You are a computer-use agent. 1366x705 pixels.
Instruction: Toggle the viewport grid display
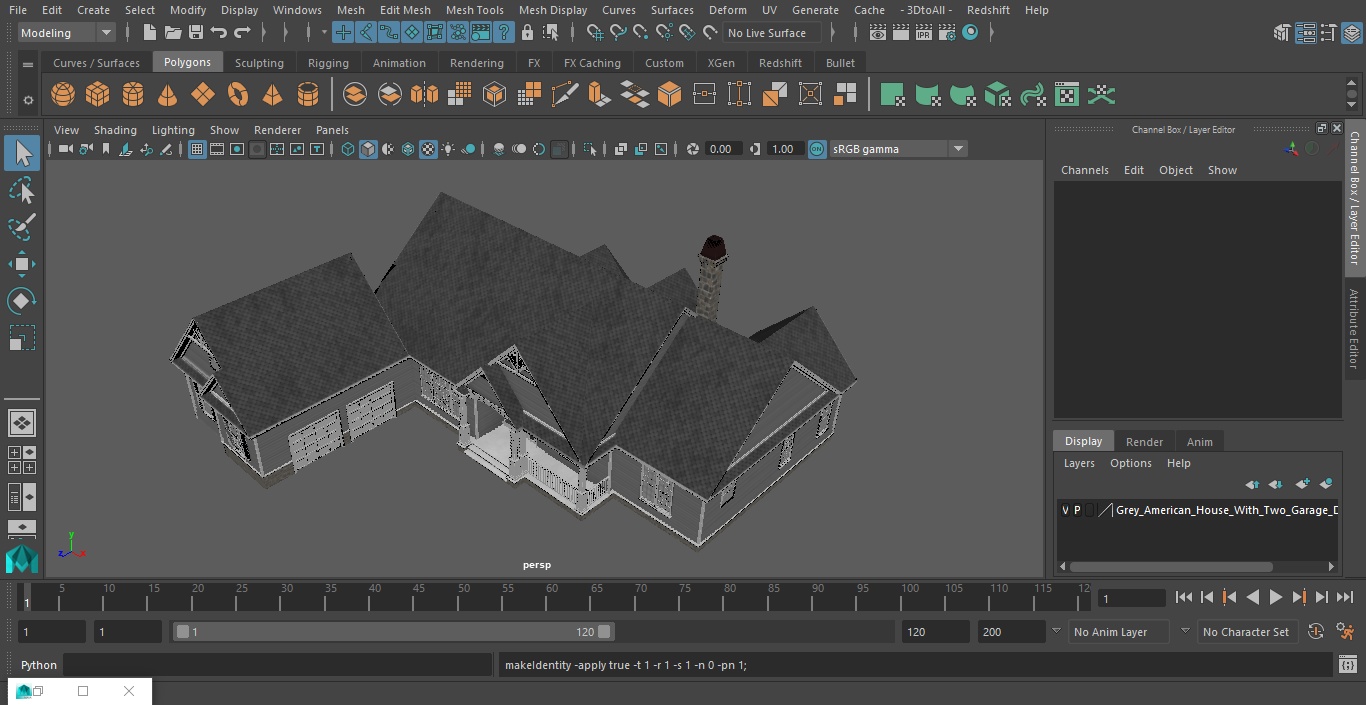tap(197, 149)
